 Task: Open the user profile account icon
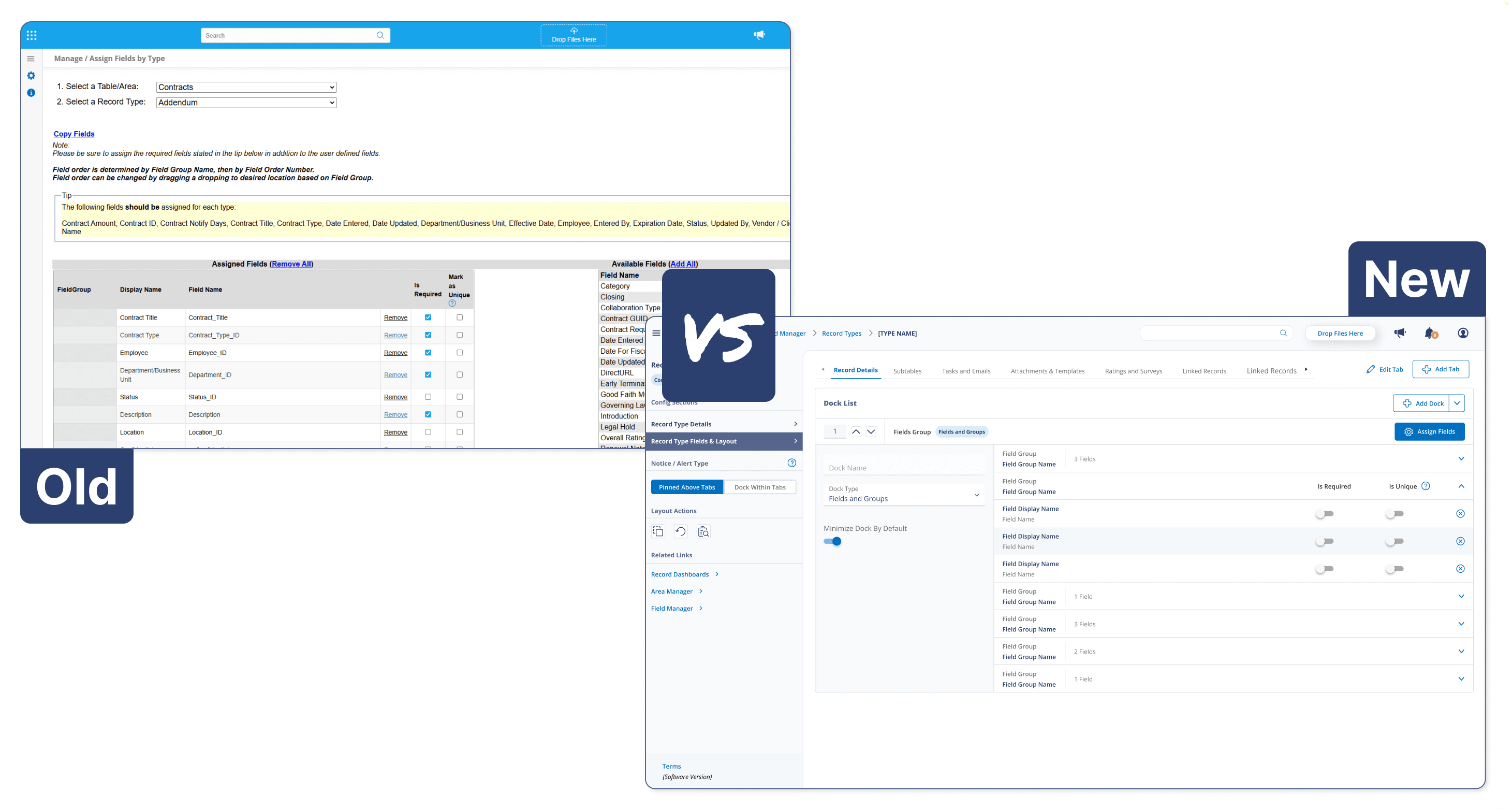tap(1463, 333)
